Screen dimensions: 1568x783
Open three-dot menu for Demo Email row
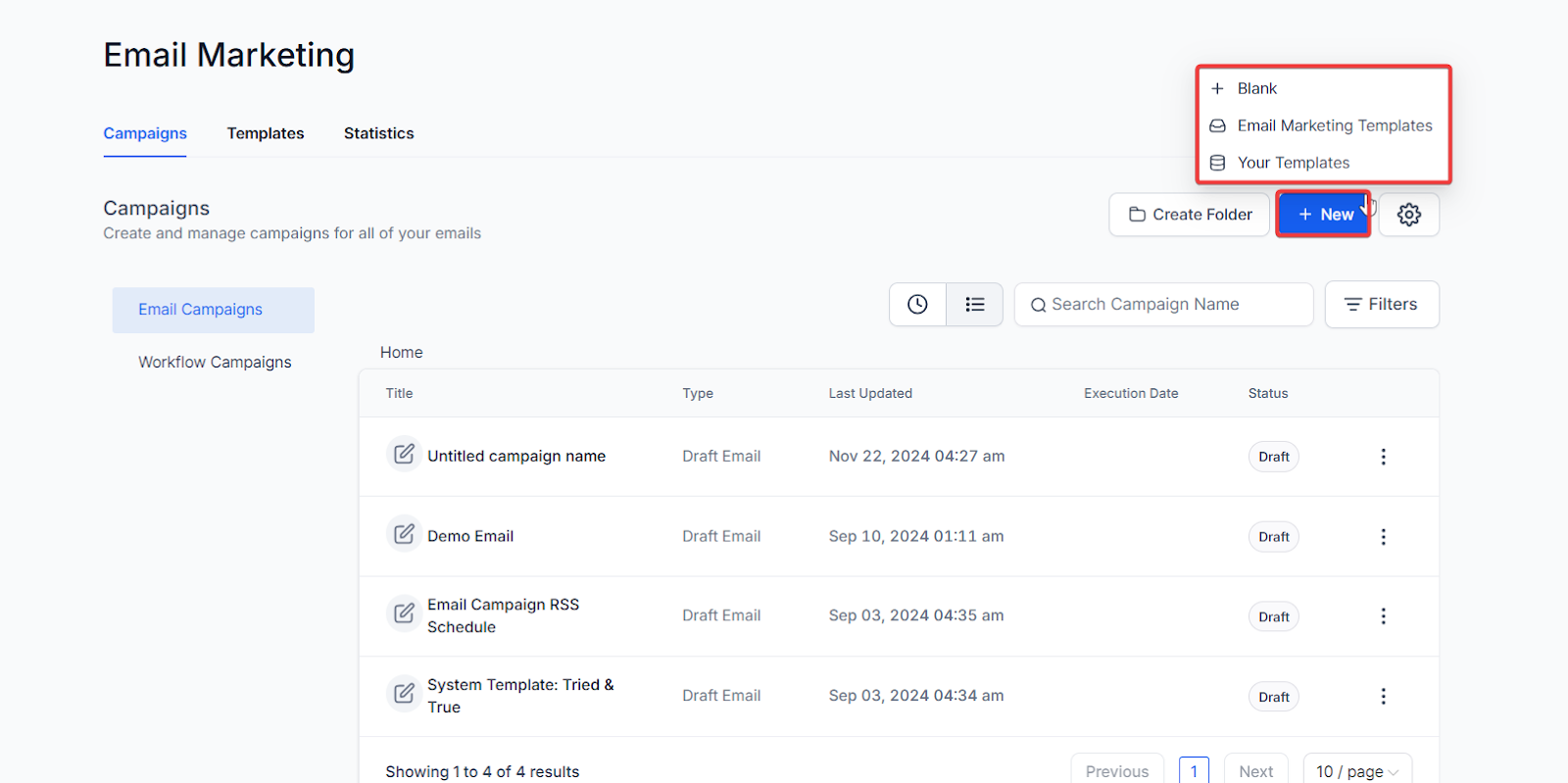coord(1383,537)
